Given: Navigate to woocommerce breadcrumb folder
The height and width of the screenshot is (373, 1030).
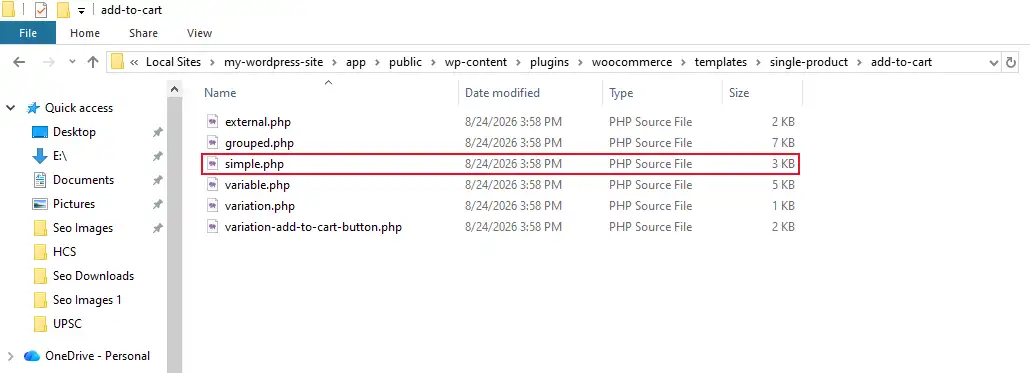Looking at the screenshot, I should (632, 62).
